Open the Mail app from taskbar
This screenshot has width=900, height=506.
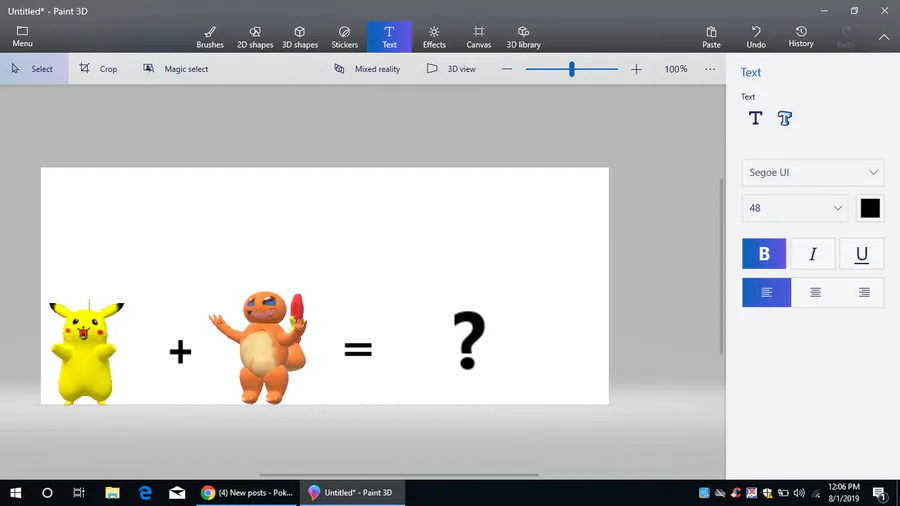(177, 493)
